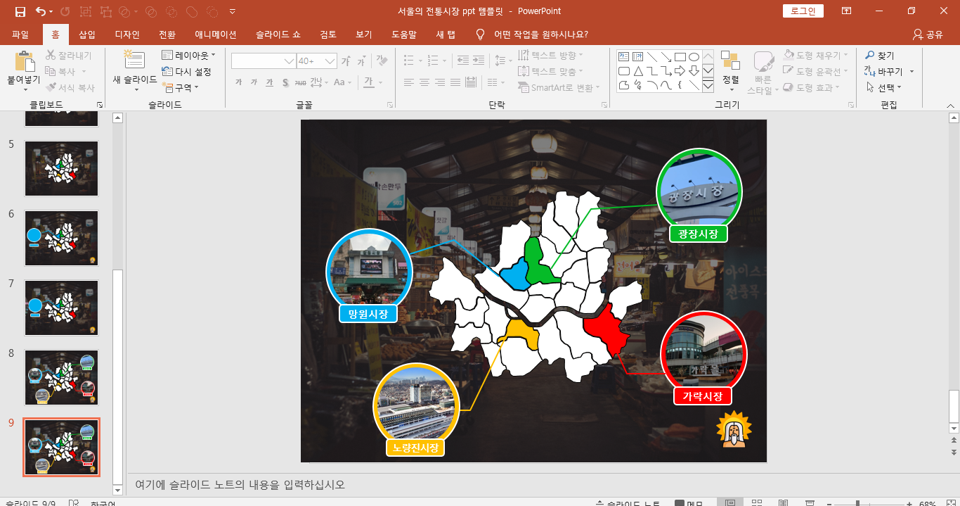Screen dimensions: 960x506
Task: Select slide 8 thumbnail
Action: pyautogui.click(x=61, y=377)
